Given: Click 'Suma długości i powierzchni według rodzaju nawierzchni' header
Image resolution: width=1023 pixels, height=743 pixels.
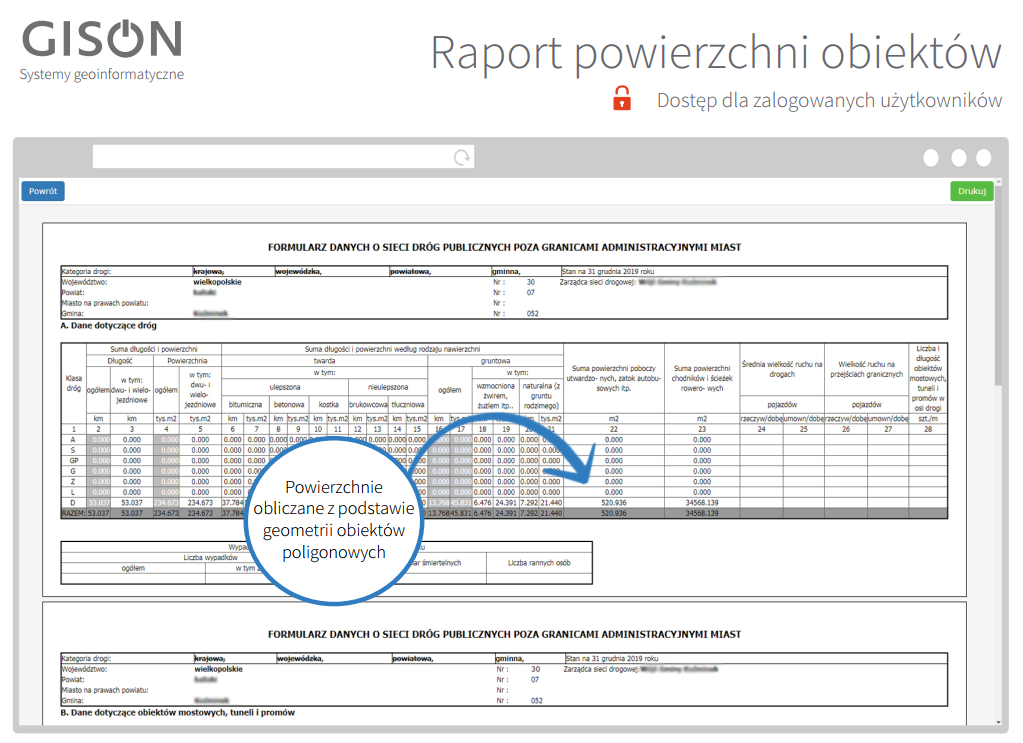Looking at the screenshot, I should (392, 349).
